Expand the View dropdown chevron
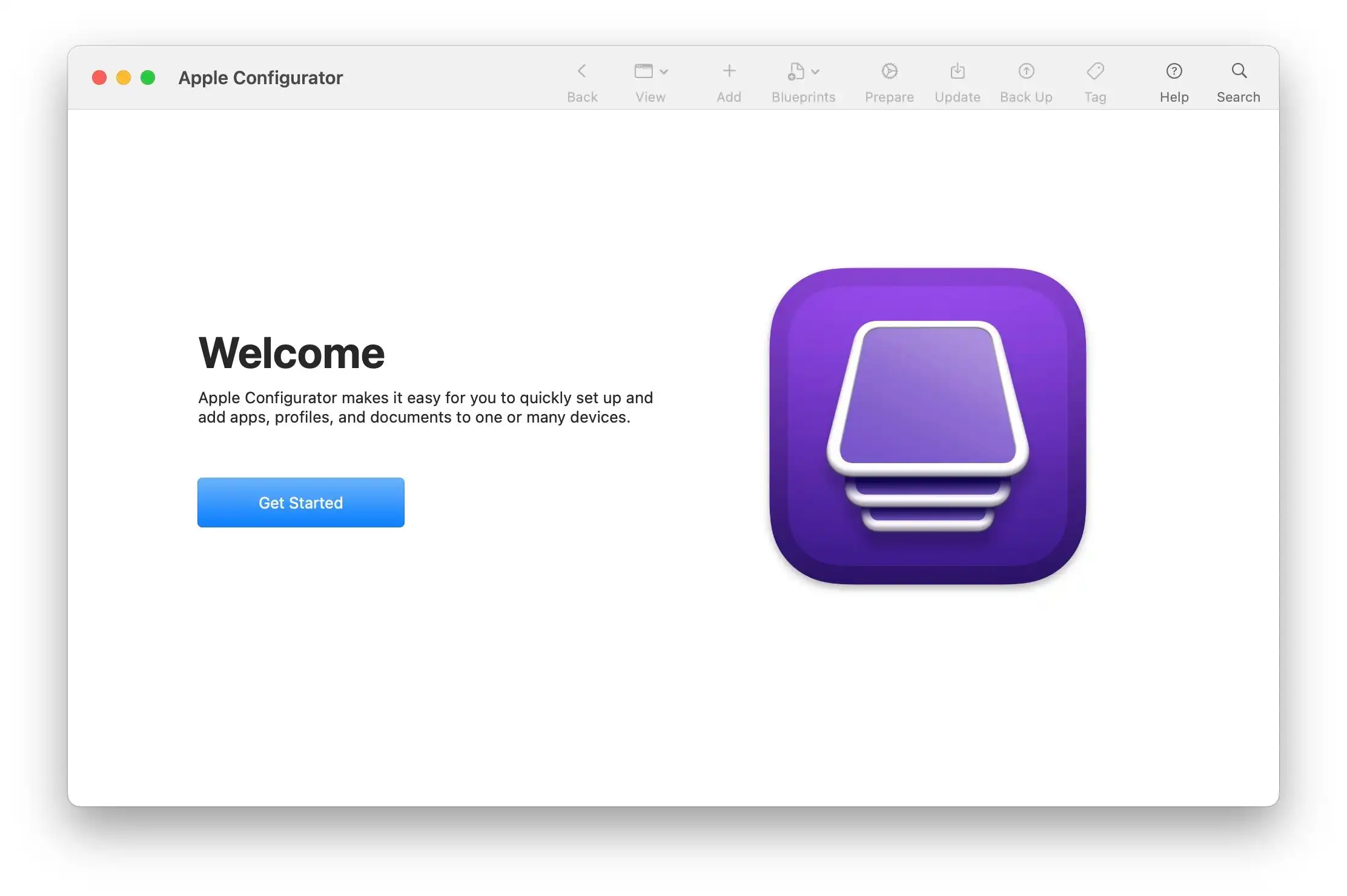Image resolution: width=1347 pixels, height=896 pixels. (x=664, y=72)
